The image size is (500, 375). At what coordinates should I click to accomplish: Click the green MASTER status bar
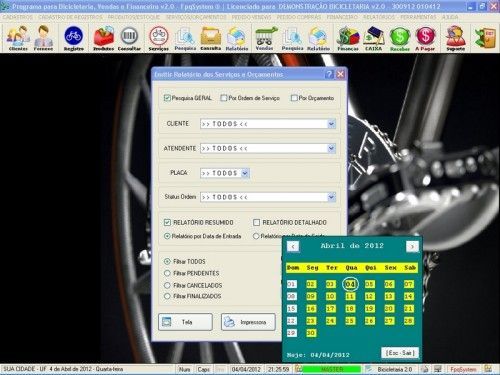(x=332, y=369)
